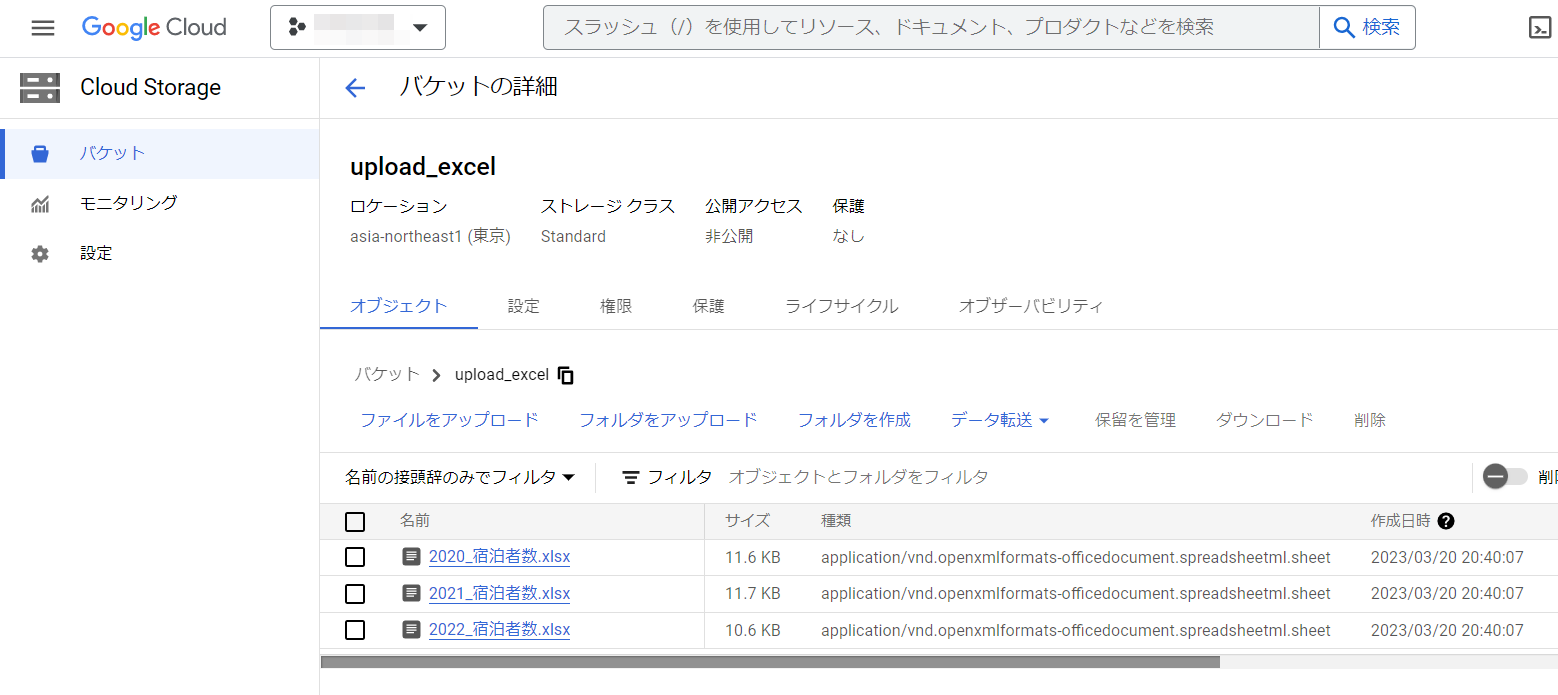Check the select-all checkbox in the header

click(x=355, y=521)
